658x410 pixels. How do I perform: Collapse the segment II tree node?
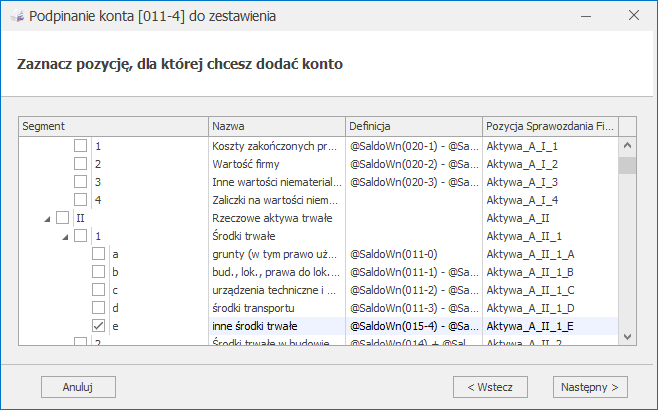46,218
